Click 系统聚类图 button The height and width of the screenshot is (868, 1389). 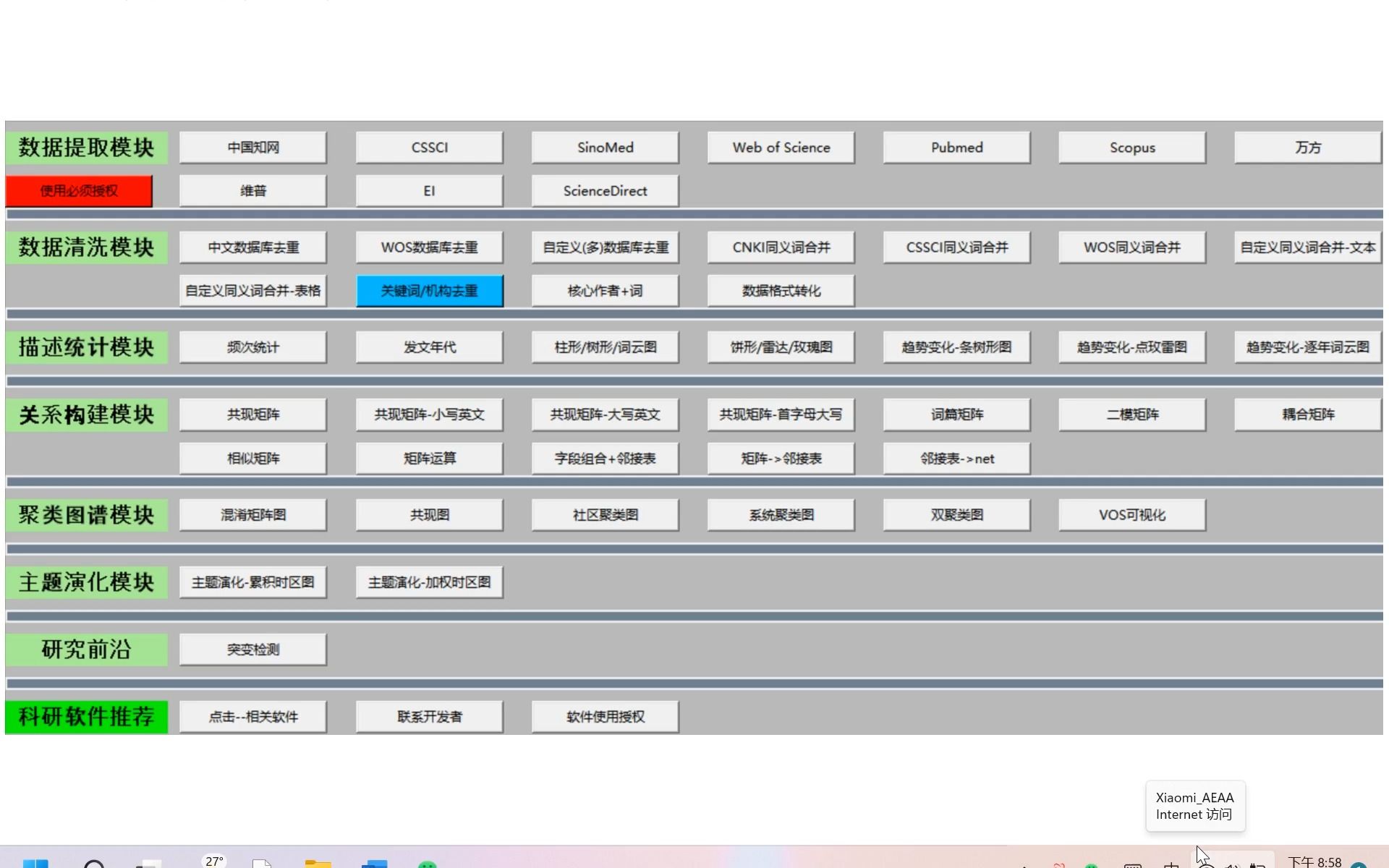click(x=781, y=515)
